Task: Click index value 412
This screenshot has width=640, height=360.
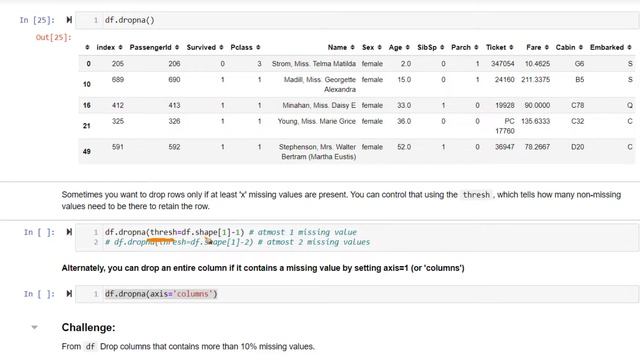Action: [x=118, y=105]
